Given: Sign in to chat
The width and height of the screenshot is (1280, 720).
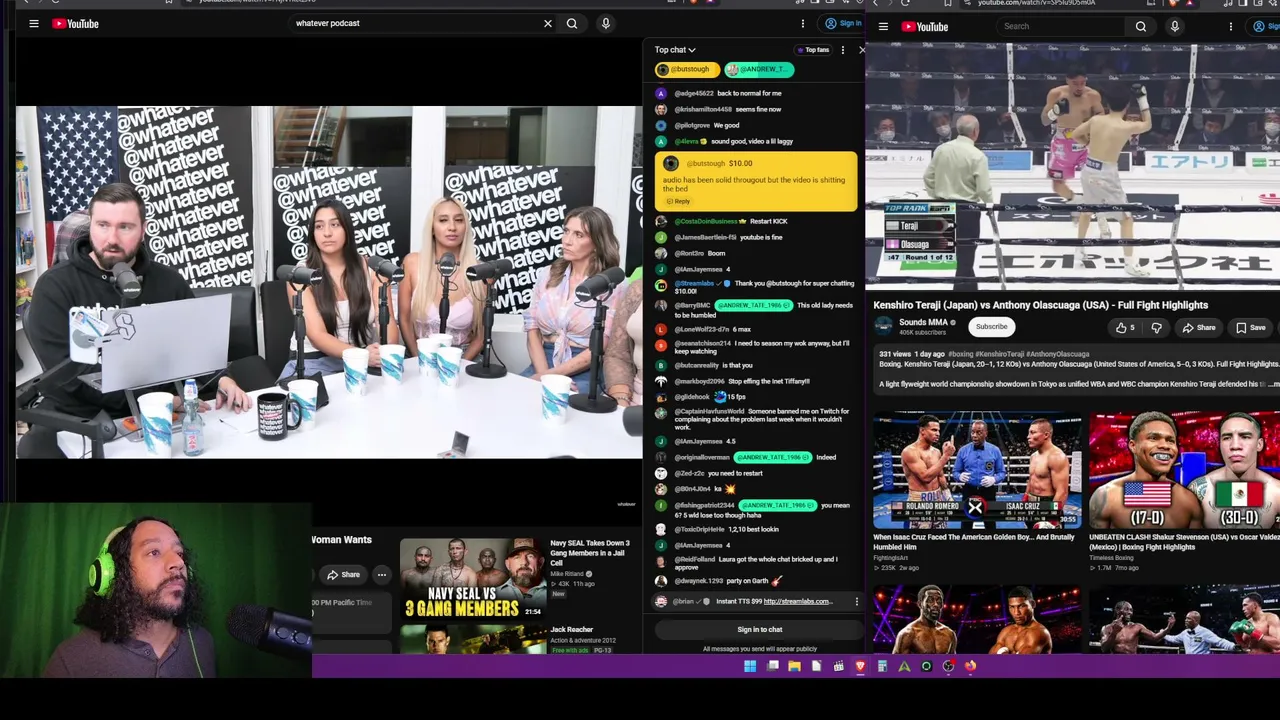Looking at the screenshot, I should [x=760, y=630].
